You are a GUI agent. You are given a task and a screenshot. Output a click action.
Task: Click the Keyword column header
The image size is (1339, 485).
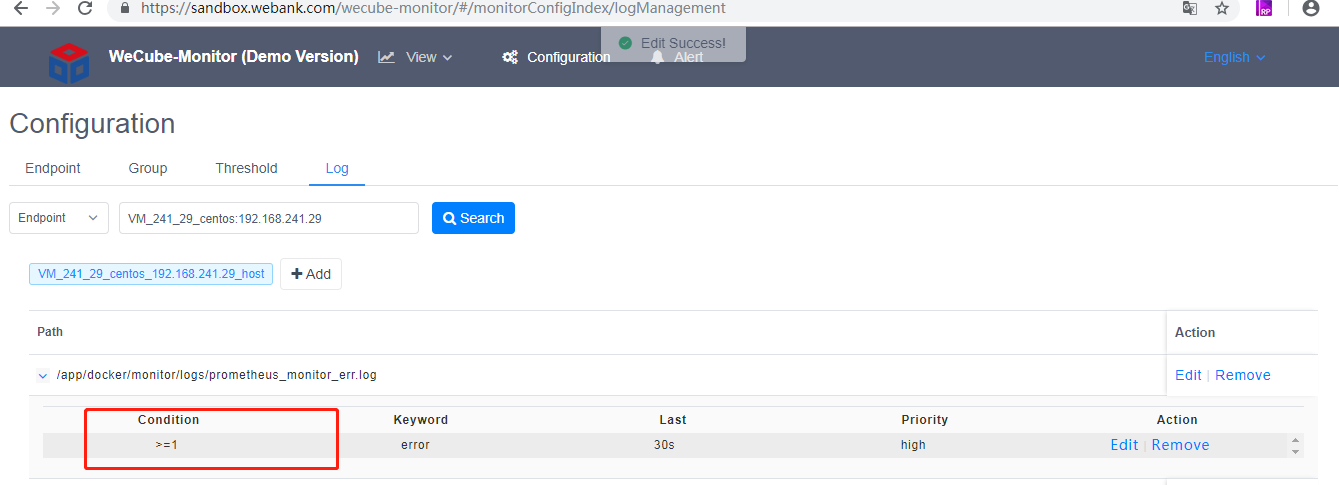coord(421,420)
